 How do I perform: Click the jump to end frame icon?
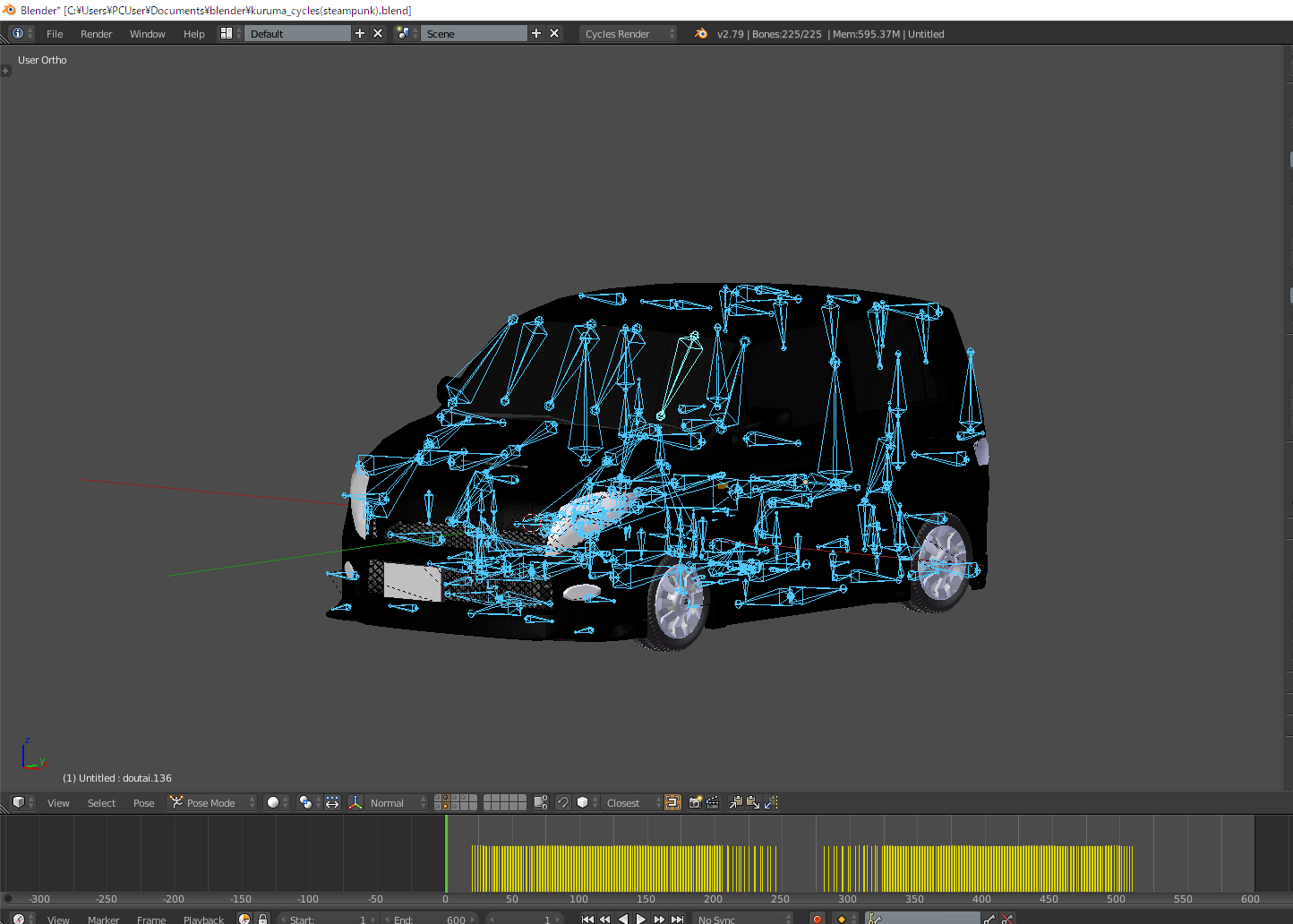678,919
